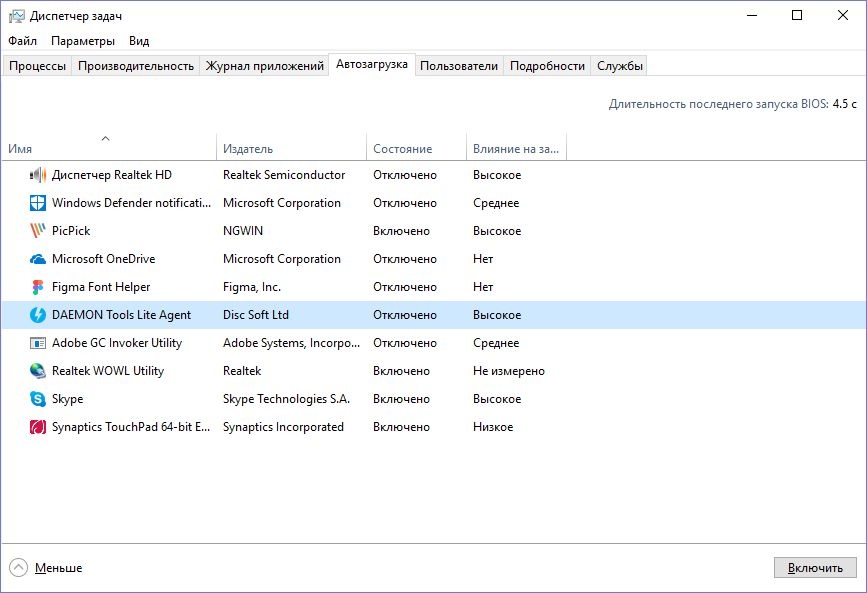Open the Вид menu
867x593 pixels.
pos(139,41)
